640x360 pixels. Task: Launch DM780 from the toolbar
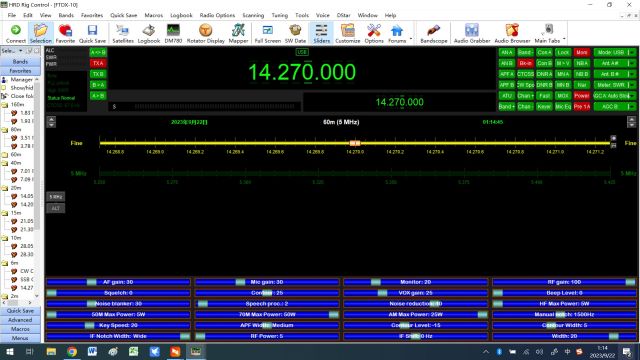[x=173, y=33]
